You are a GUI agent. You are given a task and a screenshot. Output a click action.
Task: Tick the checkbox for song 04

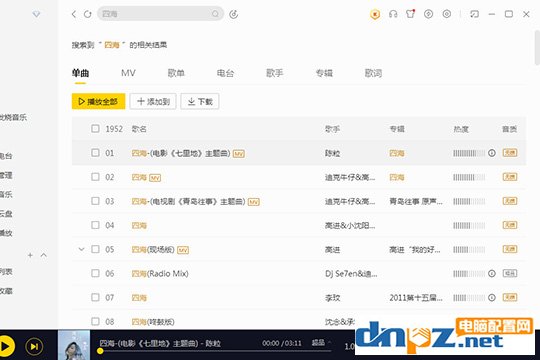pyautogui.click(x=95, y=225)
